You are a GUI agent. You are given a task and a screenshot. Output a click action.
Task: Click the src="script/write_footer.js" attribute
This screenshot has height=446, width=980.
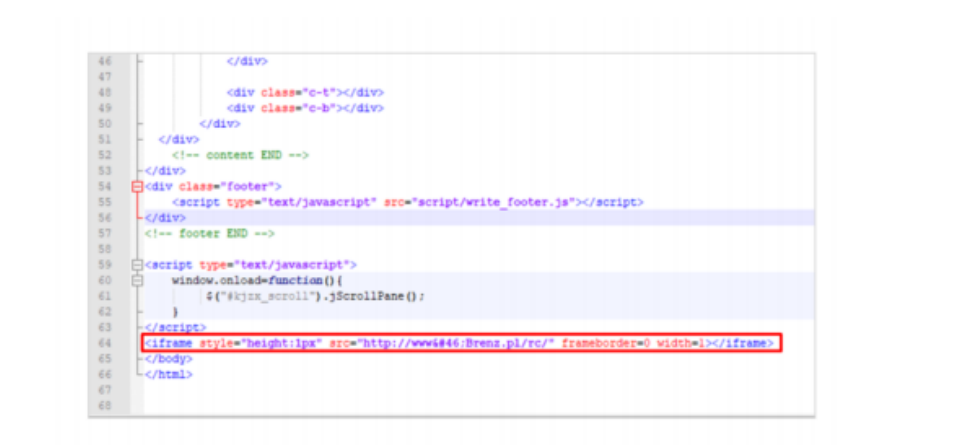479,202
